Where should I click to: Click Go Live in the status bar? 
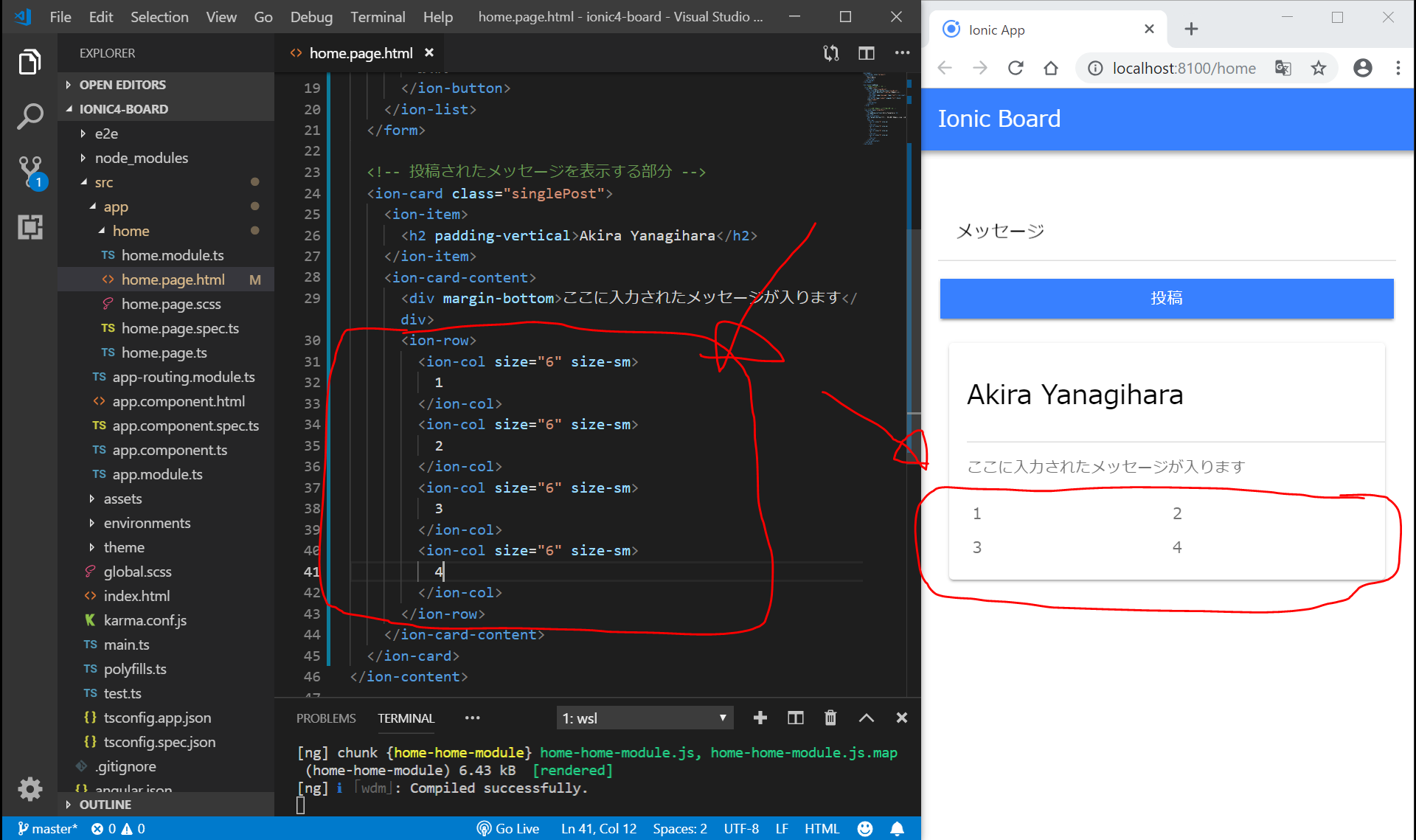(x=508, y=828)
